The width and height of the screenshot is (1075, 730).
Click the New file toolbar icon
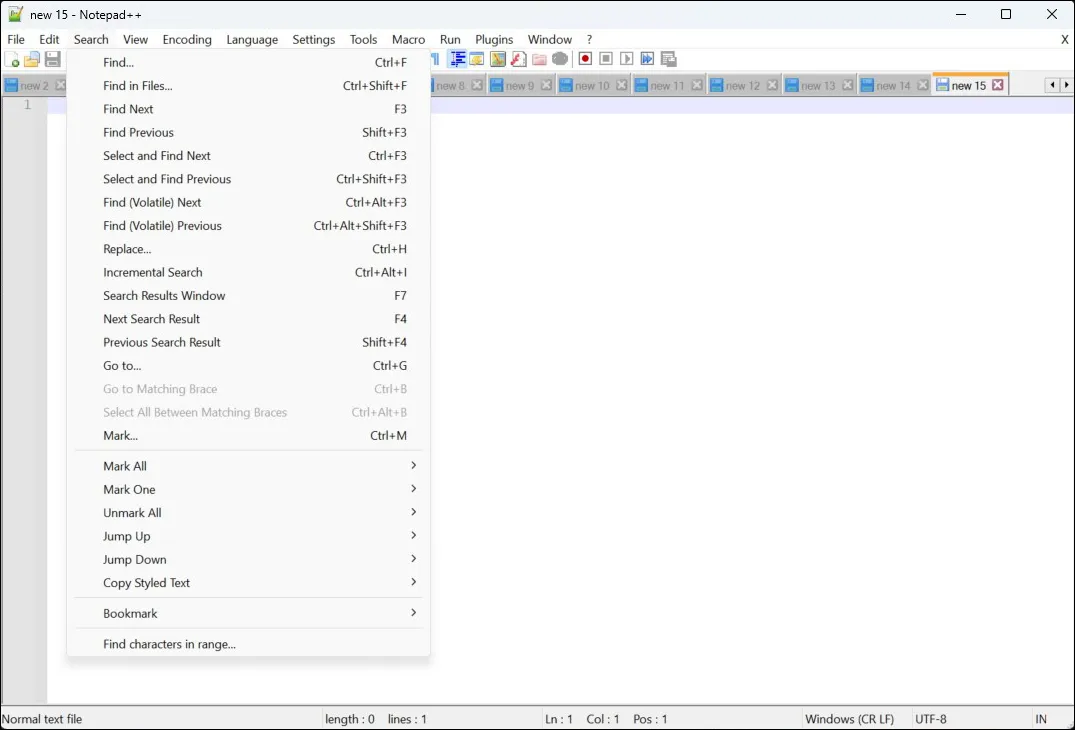[x=13, y=60]
